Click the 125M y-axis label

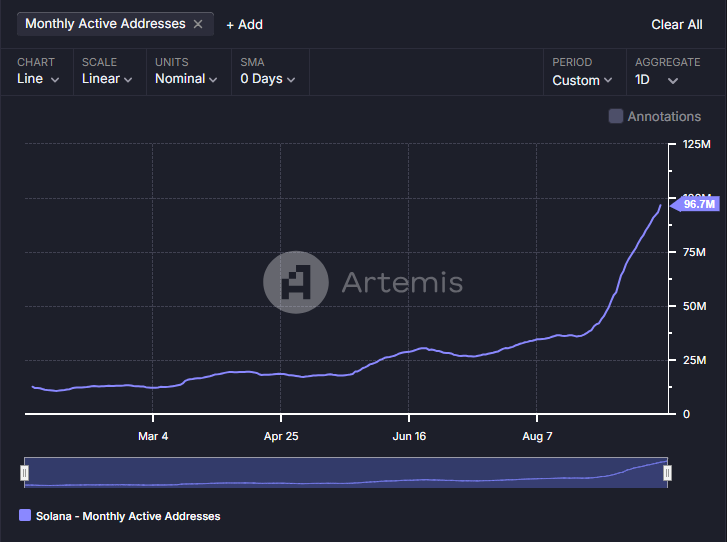coord(696,144)
